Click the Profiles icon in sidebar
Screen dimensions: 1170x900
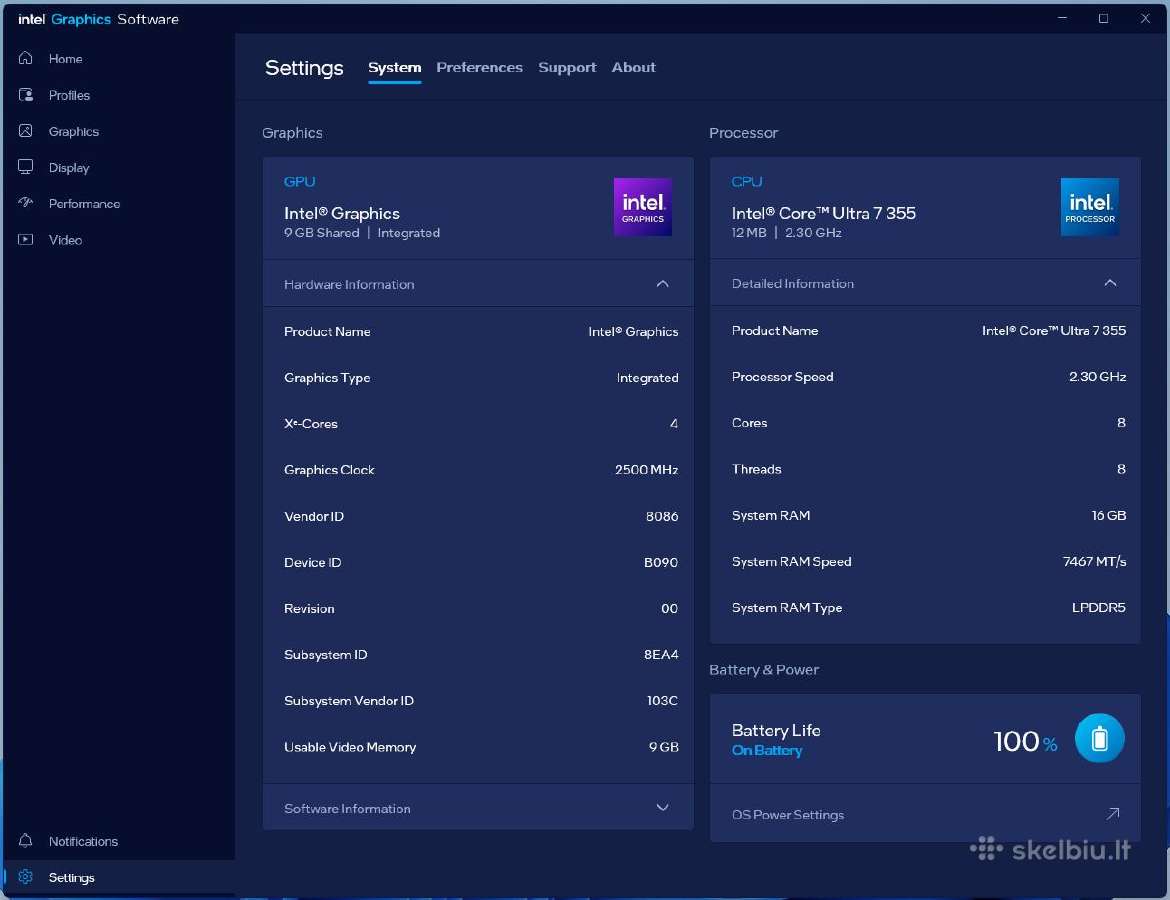25,95
